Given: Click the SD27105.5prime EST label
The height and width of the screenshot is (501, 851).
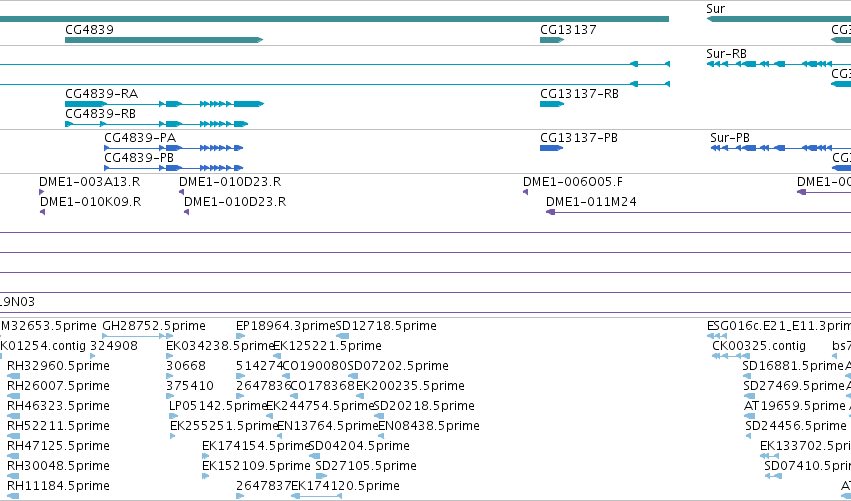Looking at the screenshot, I should point(366,466).
